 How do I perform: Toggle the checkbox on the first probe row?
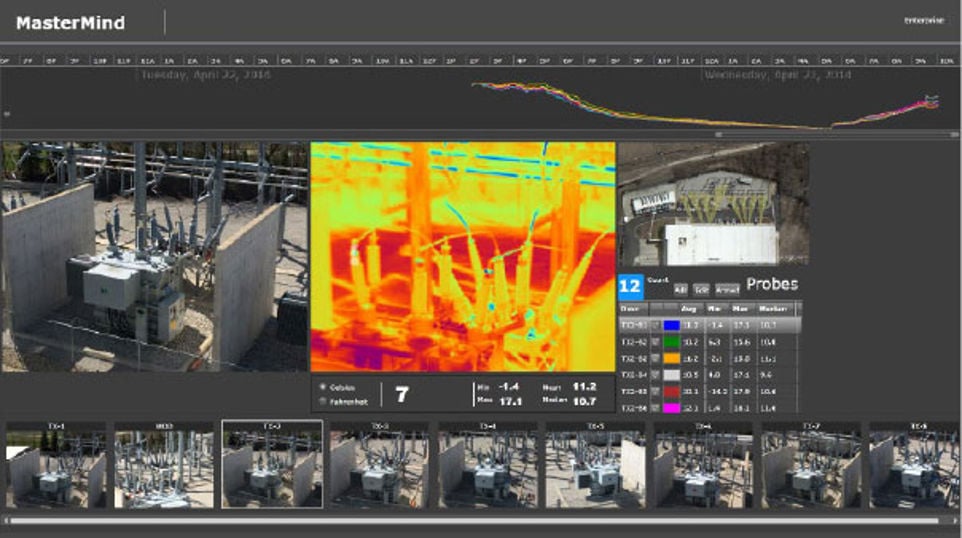pyautogui.click(x=655, y=325)
